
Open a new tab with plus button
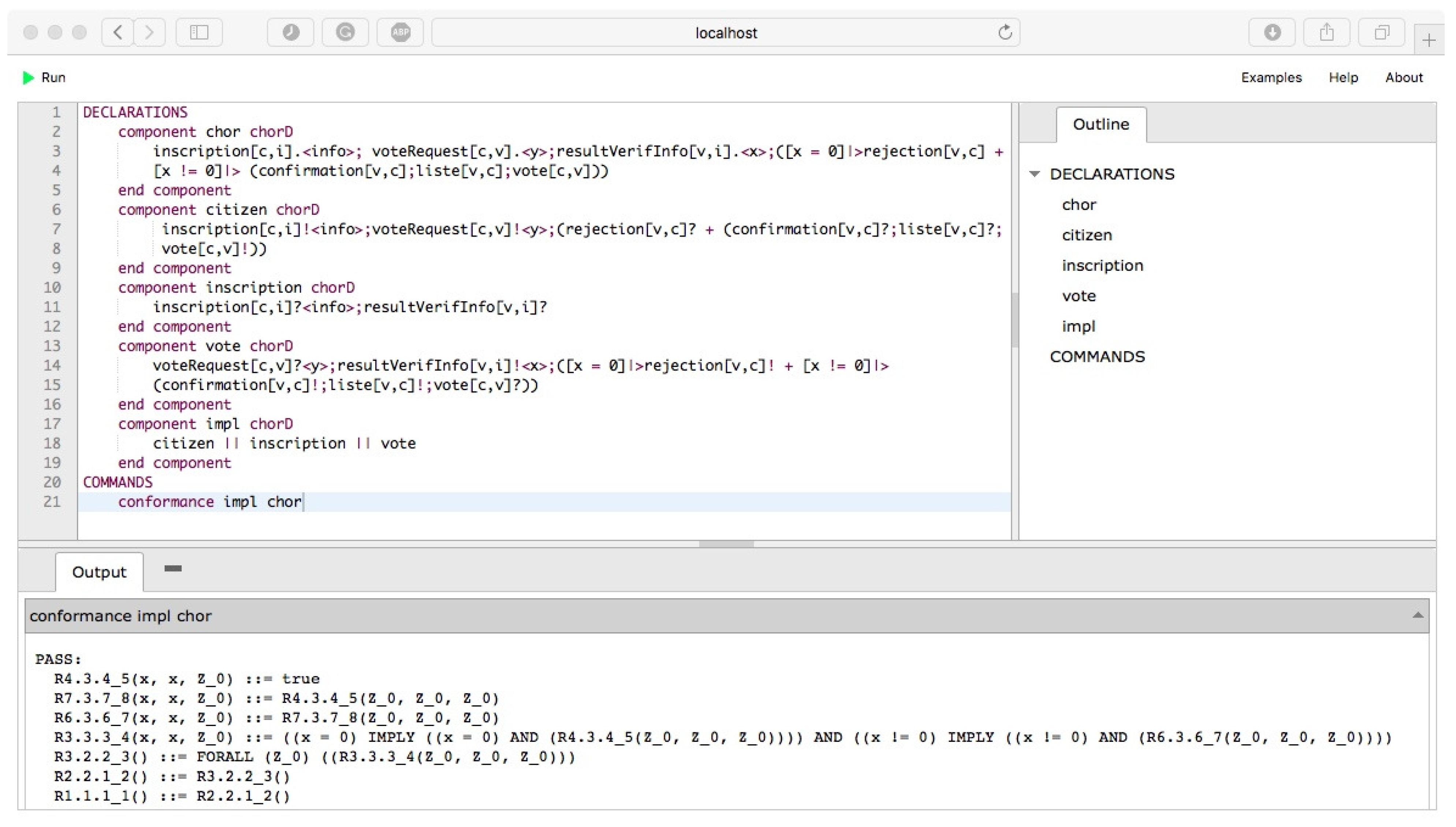(x=1429, y=40)
